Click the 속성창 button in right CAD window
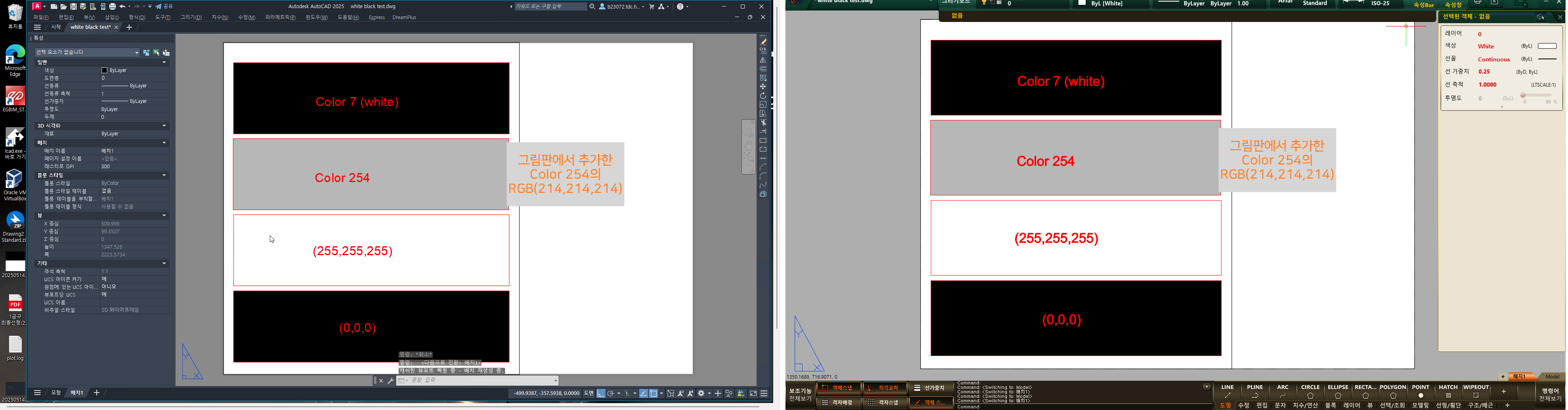The height and width of the screenshot is (410, 1568). click(x=1453, y=4)
